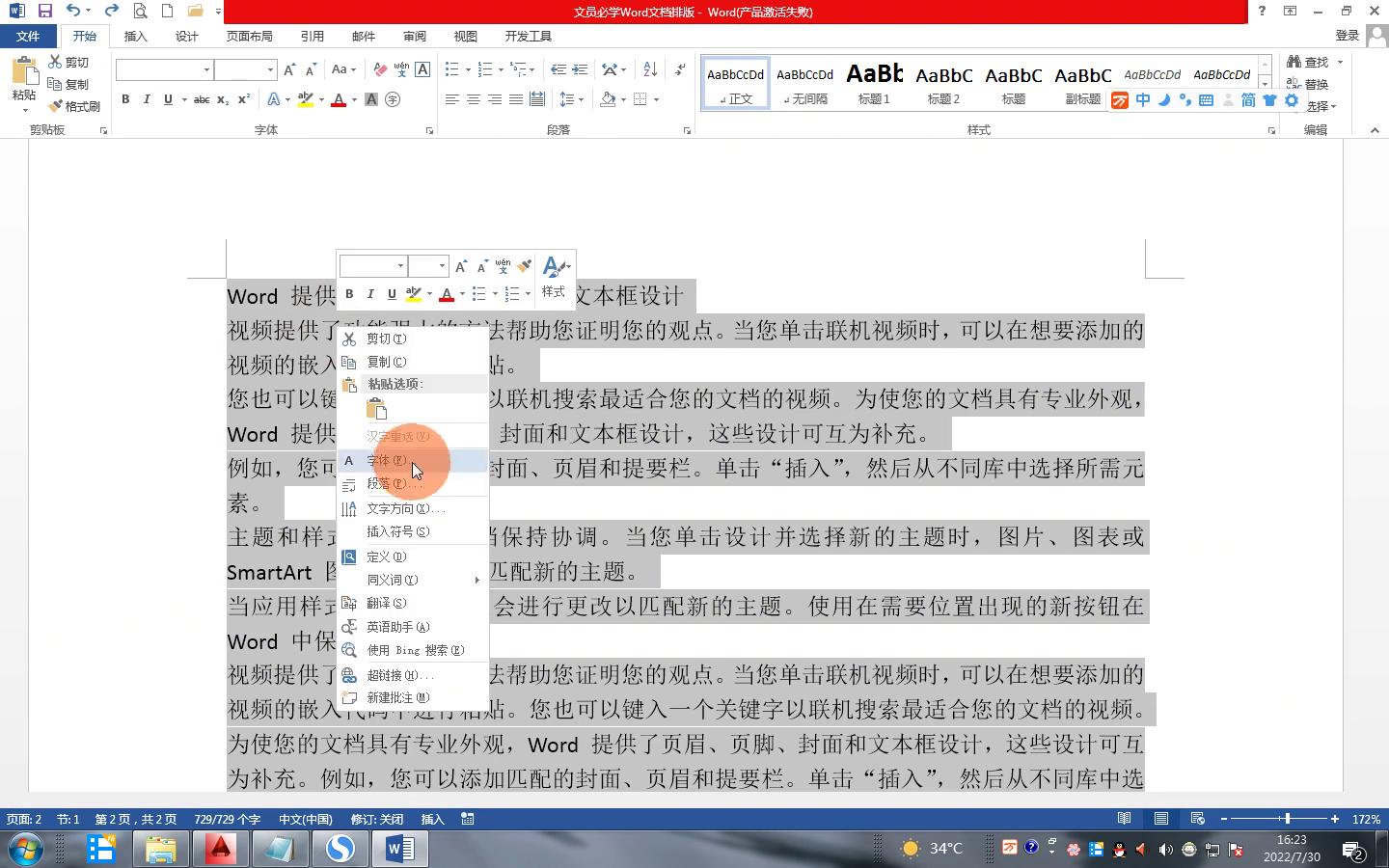Click the sort (A-Z) icon
This screenshot has width=1389, height=868.
pyautogui.click(x=650, y=69)
